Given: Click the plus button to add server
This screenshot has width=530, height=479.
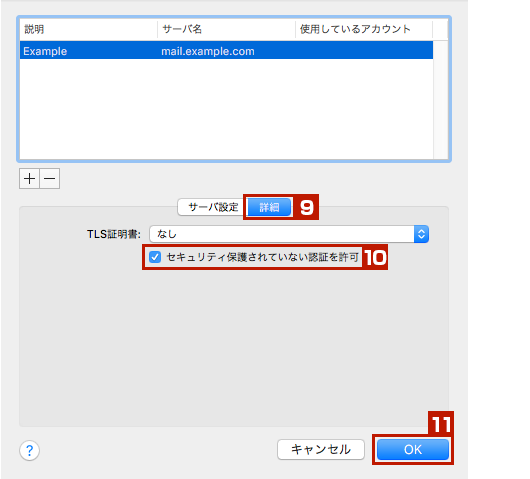Looking at the screenshot, I should (29, 178).
